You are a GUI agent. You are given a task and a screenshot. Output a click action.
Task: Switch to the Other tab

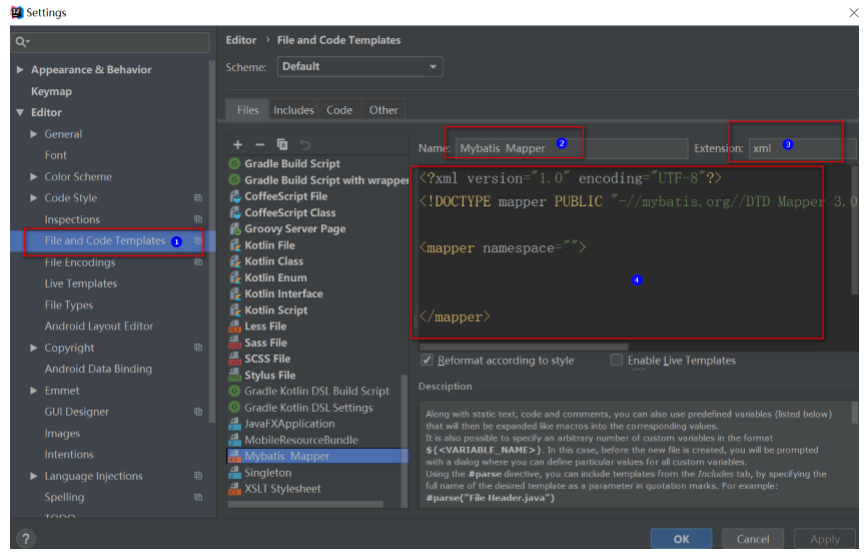[x=383, y=110]
